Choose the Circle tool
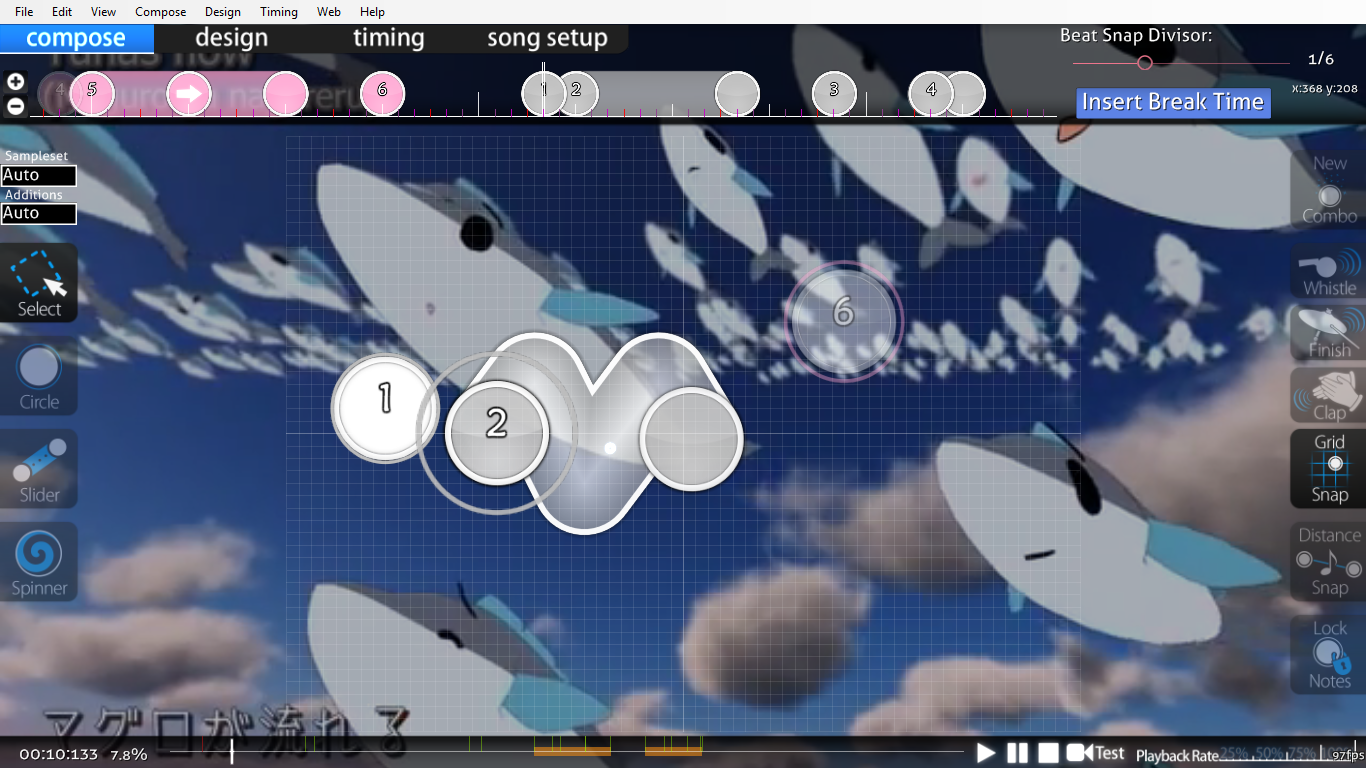The width and height of the screenshot is (1366, 768). [x=39, y=375]
